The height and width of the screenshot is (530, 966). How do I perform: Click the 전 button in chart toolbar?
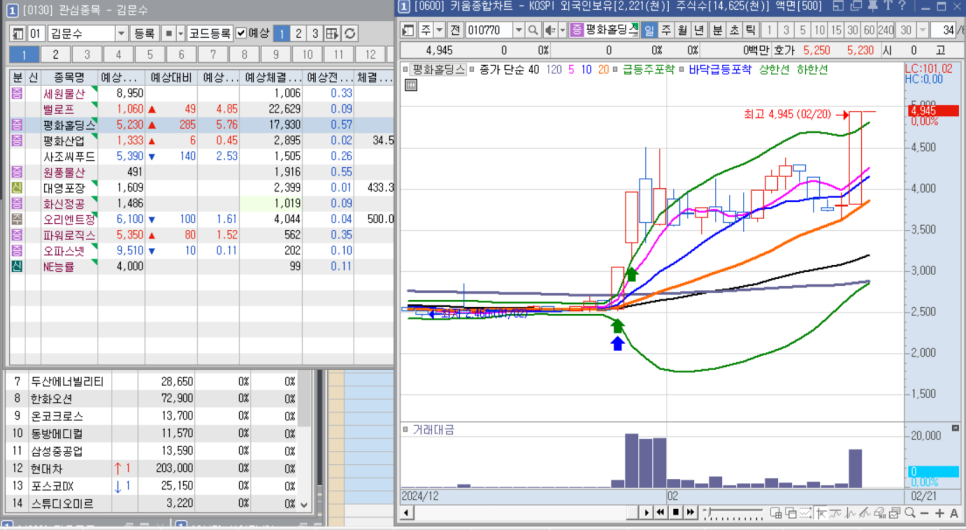tap(455, 30)
